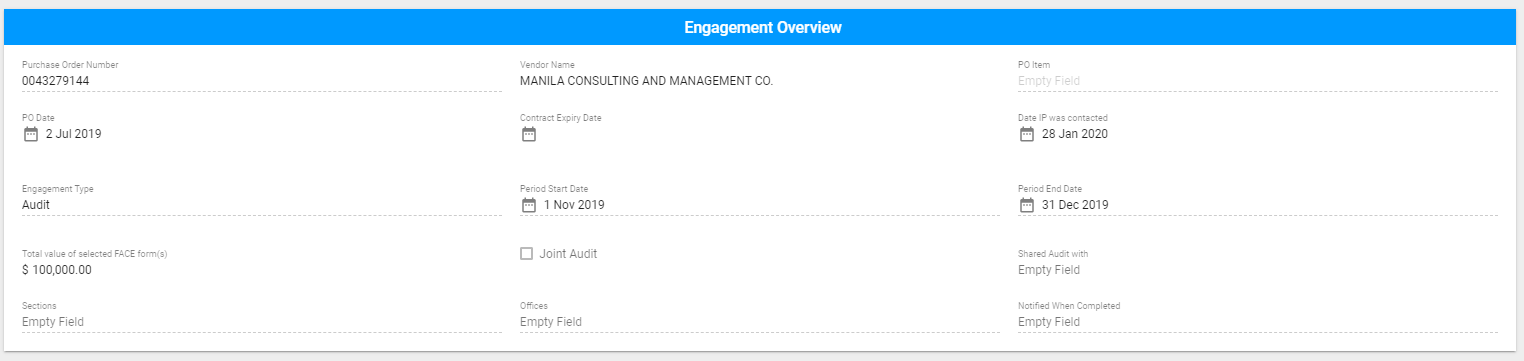Click the Joint Audit label text
This screenshot has height=361, width=1524.
coord(568,254)
